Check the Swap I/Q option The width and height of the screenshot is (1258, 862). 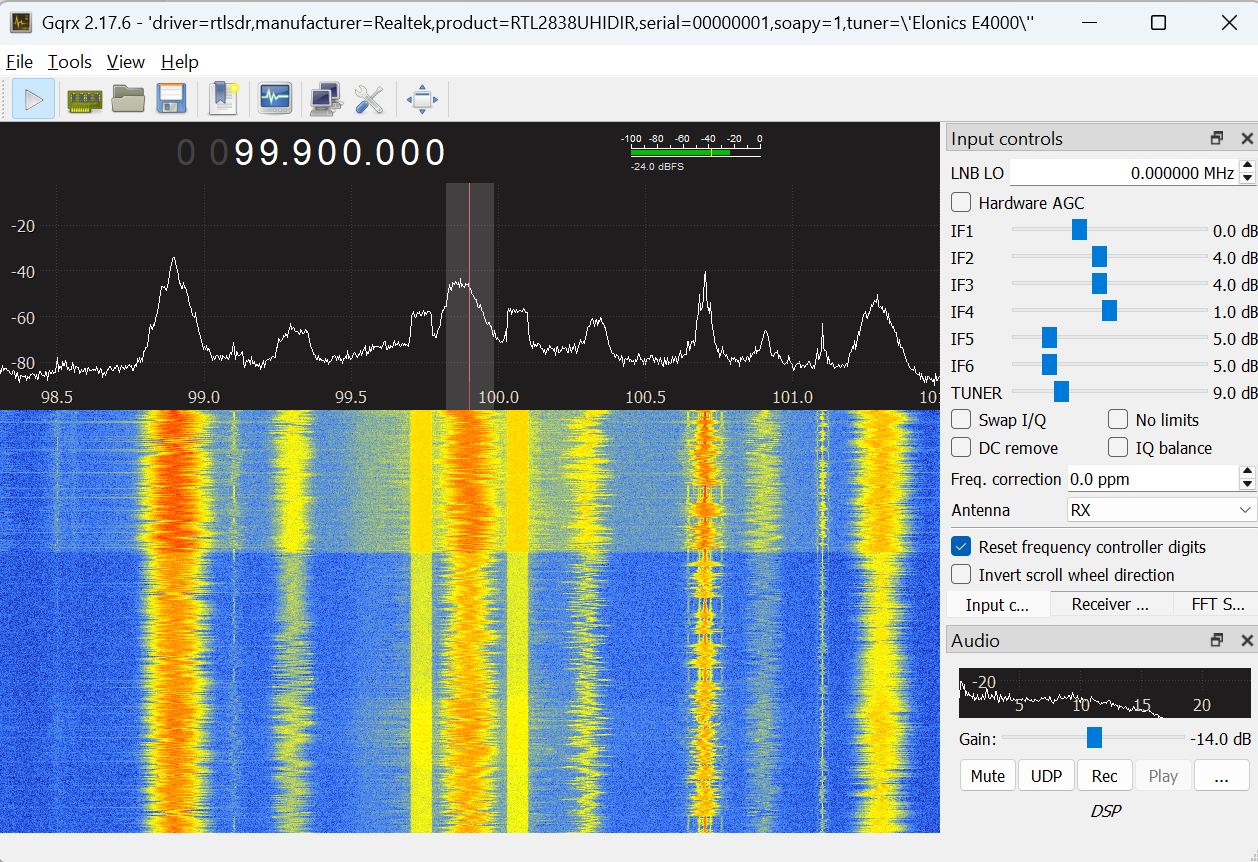click(961, 420)
